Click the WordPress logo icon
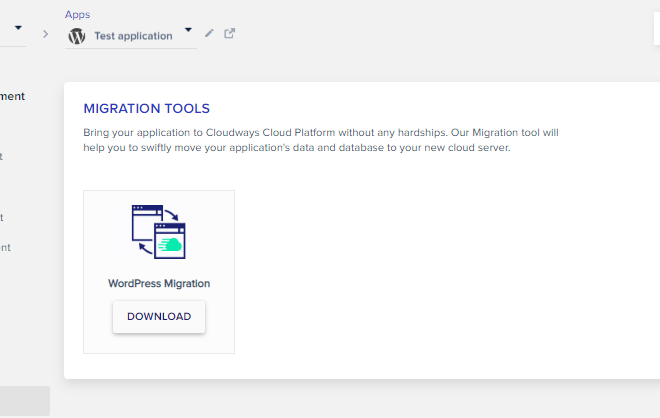 tap(77, 36)
